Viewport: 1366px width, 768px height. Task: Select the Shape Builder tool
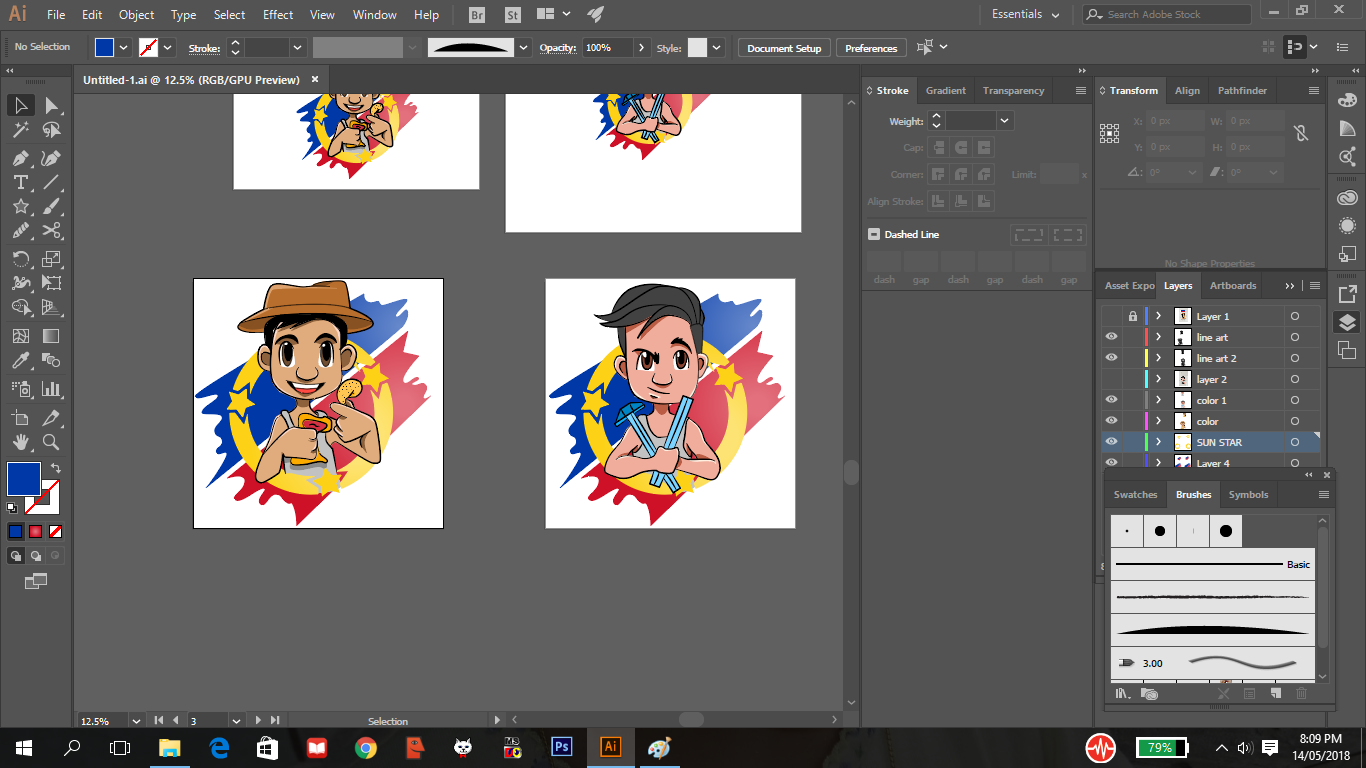[x=20, y=308]
